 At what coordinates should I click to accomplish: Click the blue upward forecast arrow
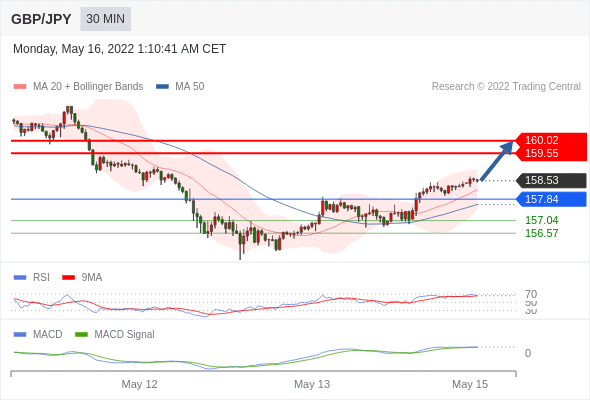point(497,161)
